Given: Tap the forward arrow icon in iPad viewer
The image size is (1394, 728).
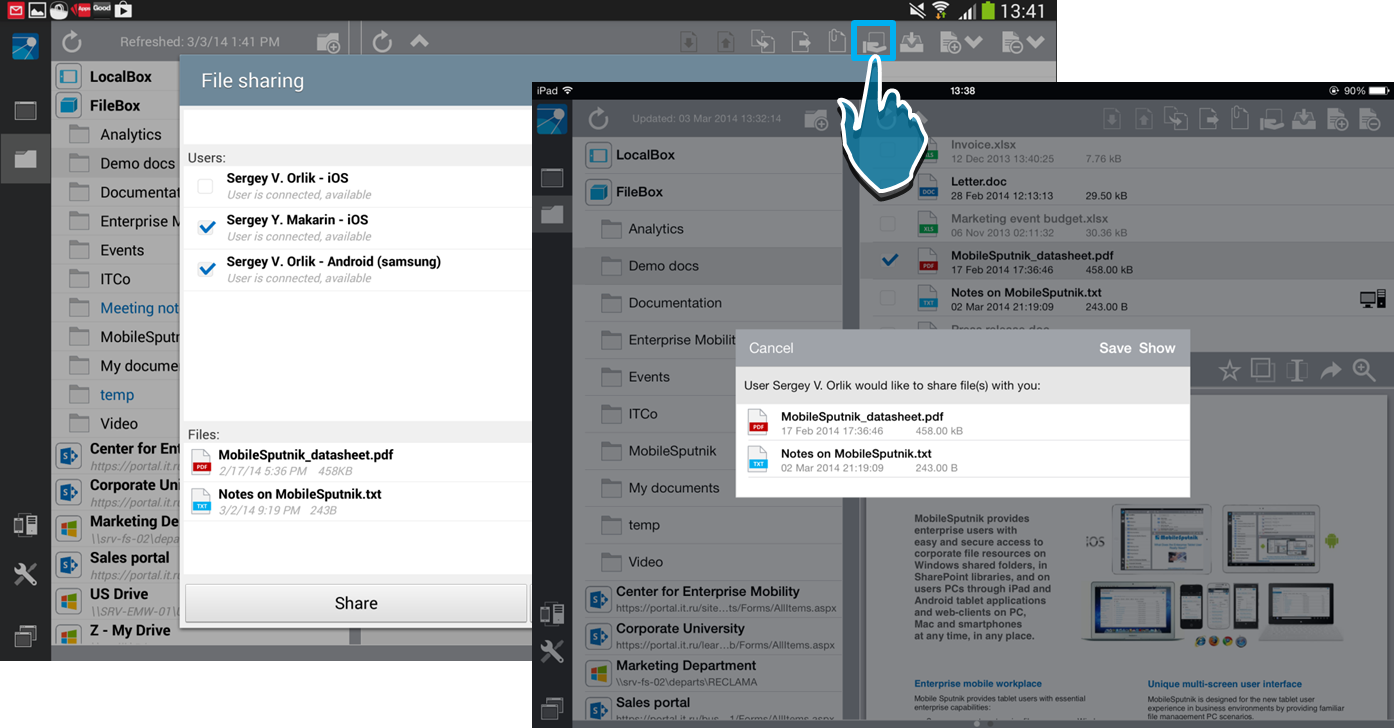Looking at the screenshot, I should [1331, 371].
